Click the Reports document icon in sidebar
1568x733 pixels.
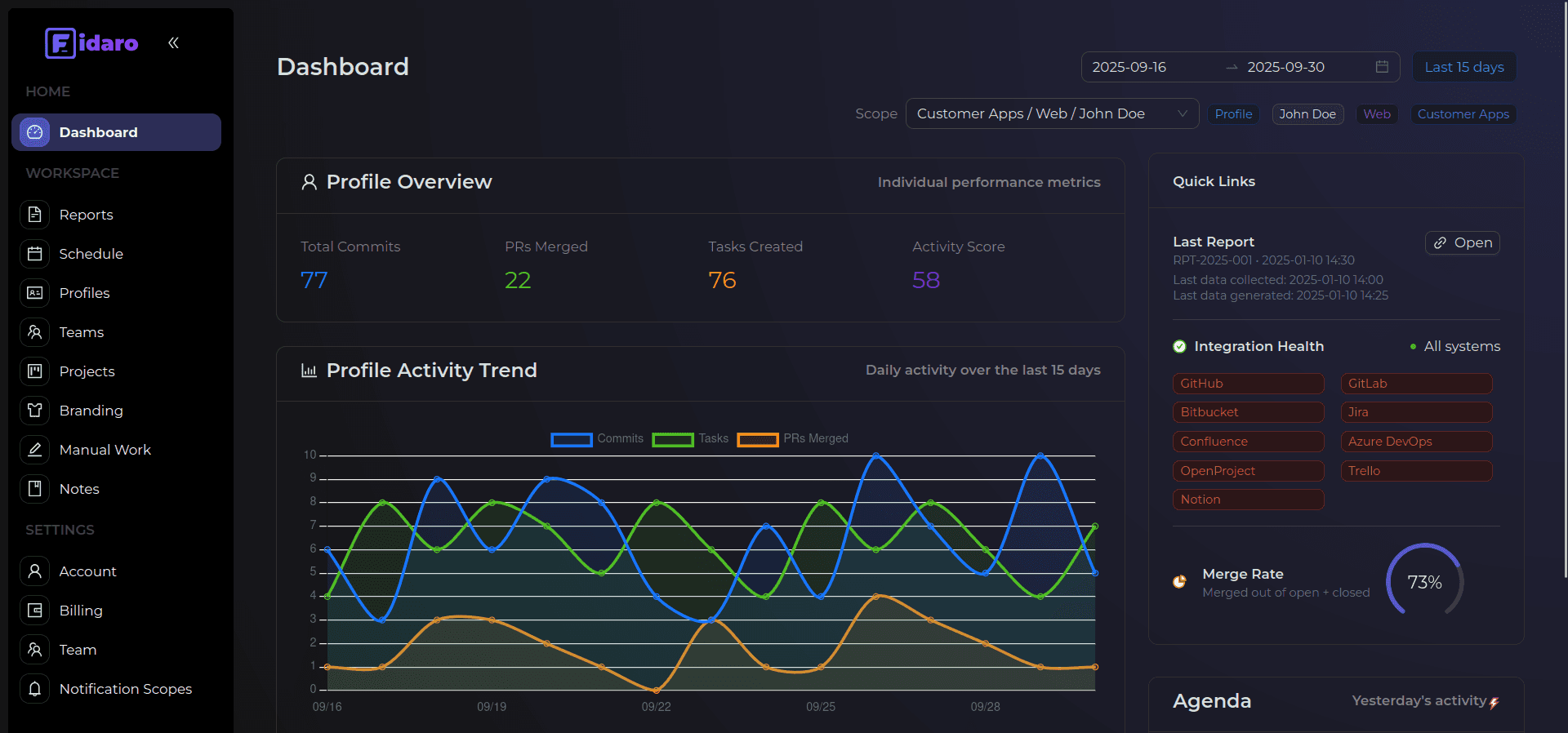34,215
